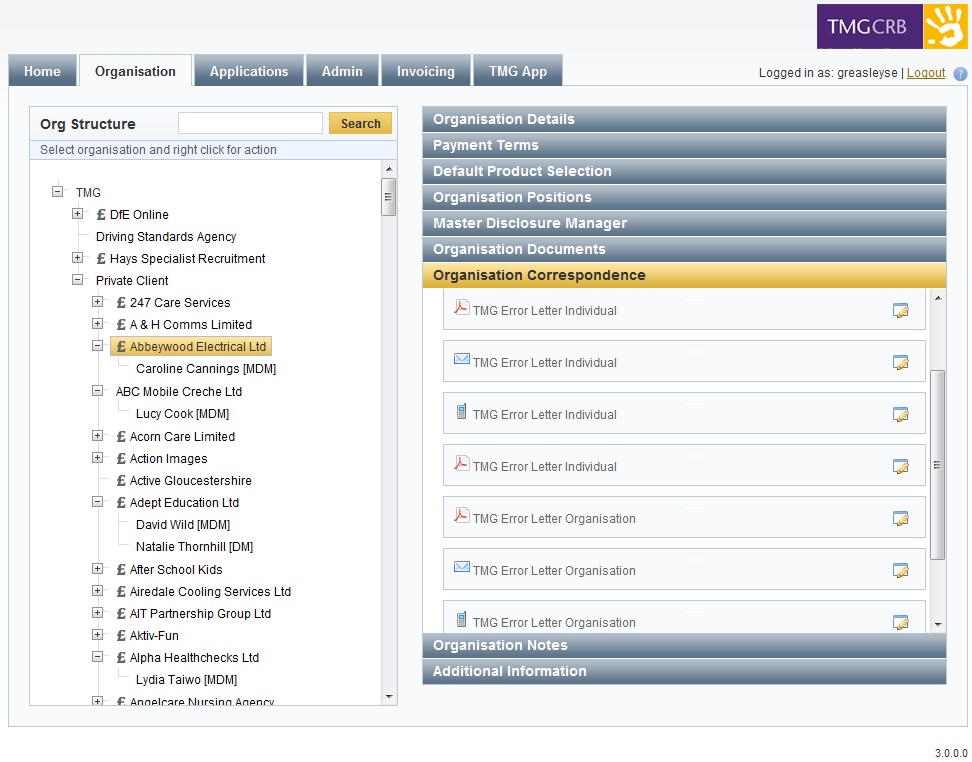
Task: Click phone icon of TMG Error Letter Individual
Action: pos(461,411)
